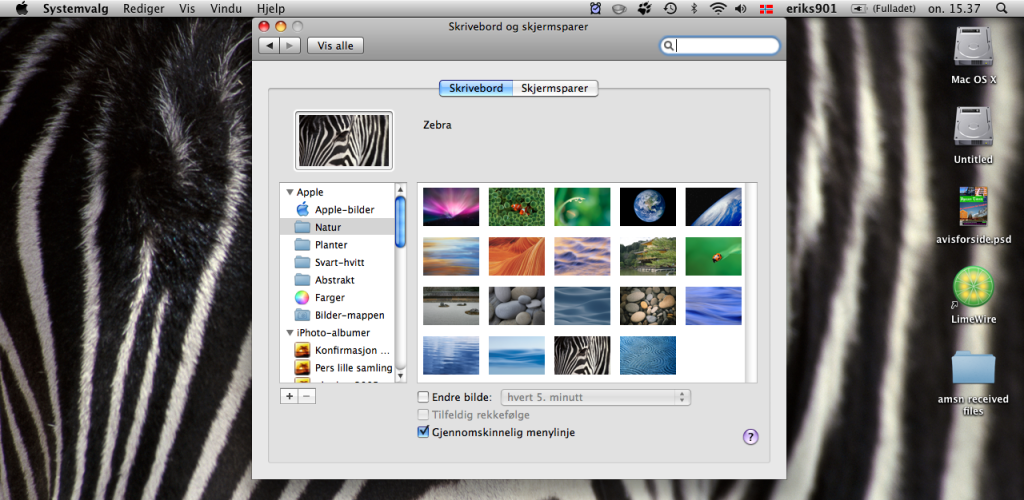Add a folder with plus button
1024x500 pixels.
(289, 396)
